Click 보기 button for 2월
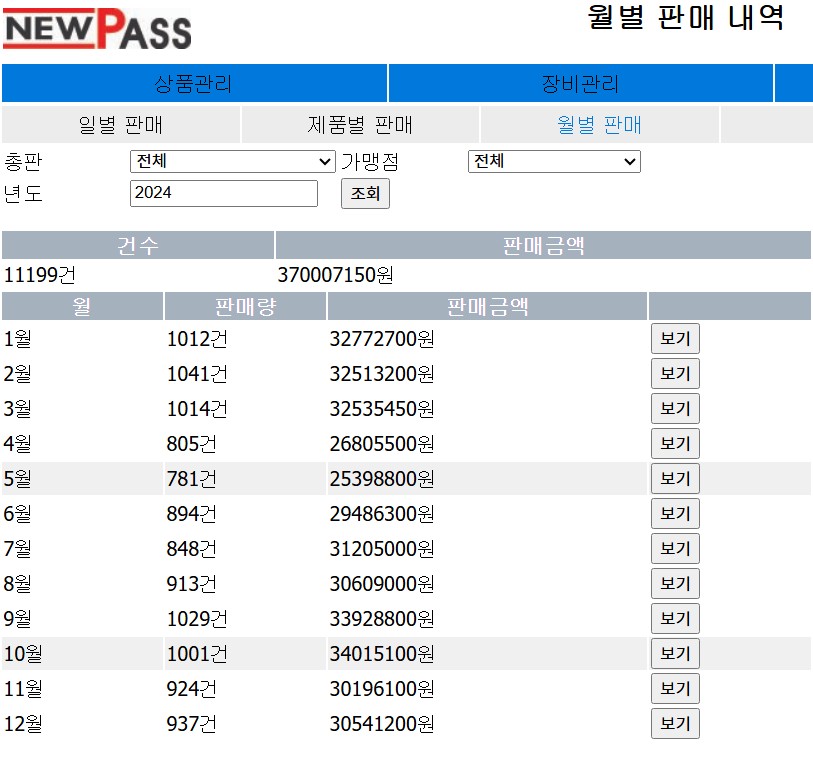The height and width of the screenshot is (768, 813). (x=675, y=374)
